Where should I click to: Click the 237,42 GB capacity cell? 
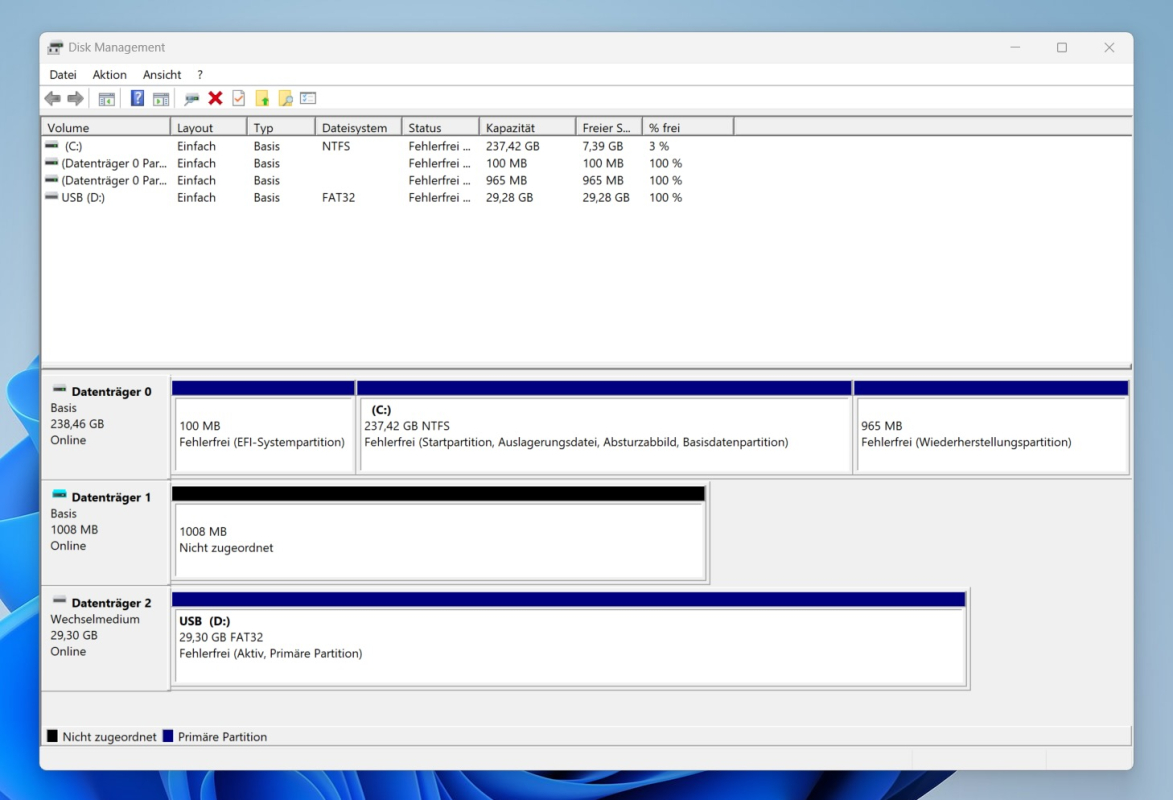point(512,146)
